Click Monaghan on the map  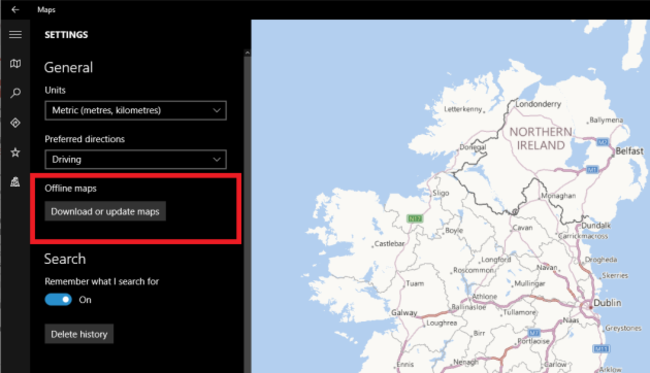[x=558, y=196]
